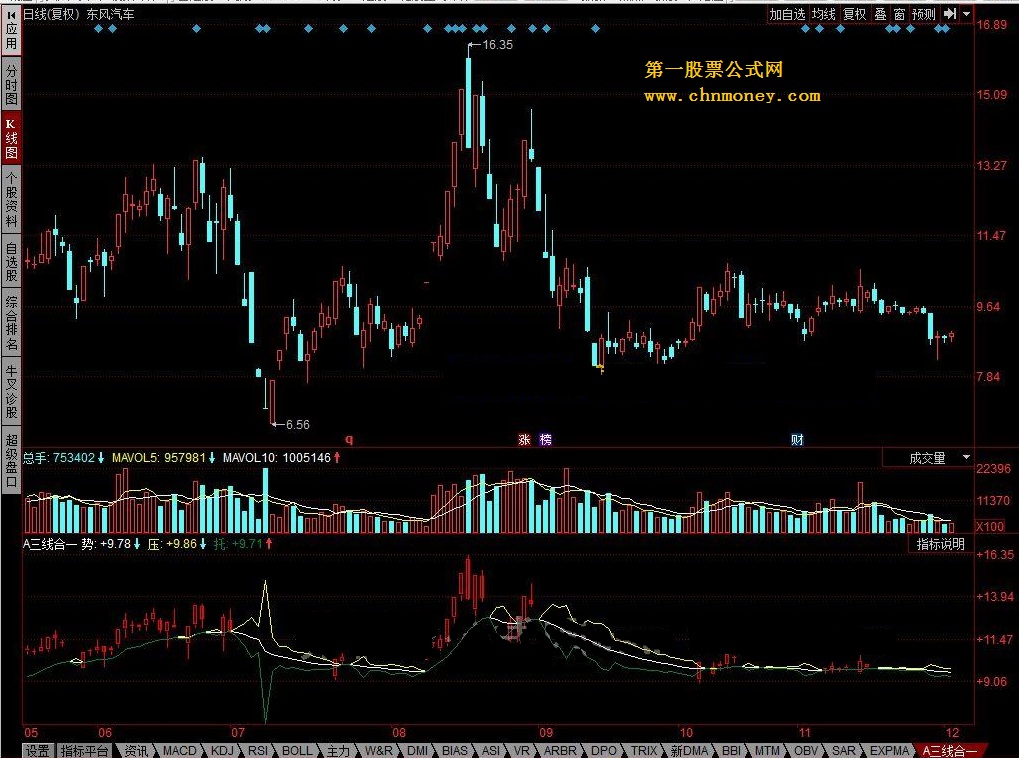Switch to 新DMA indicator tab

pos(690,751)
